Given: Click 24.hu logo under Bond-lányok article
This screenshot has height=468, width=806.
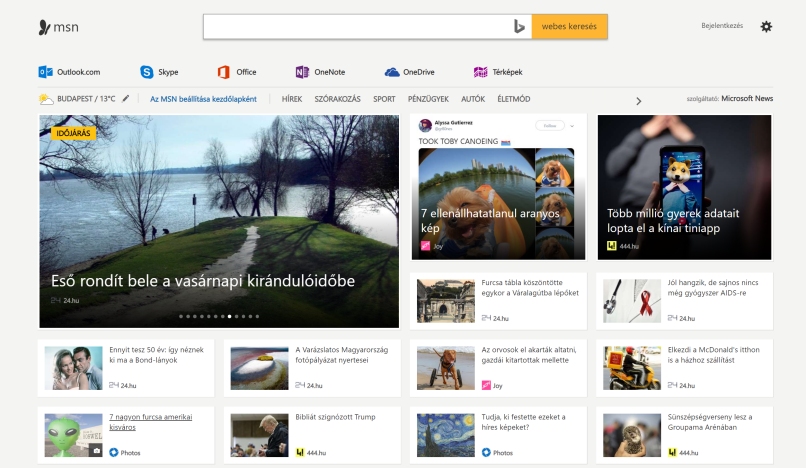Looking at the screenshot, I should (114, 385).
